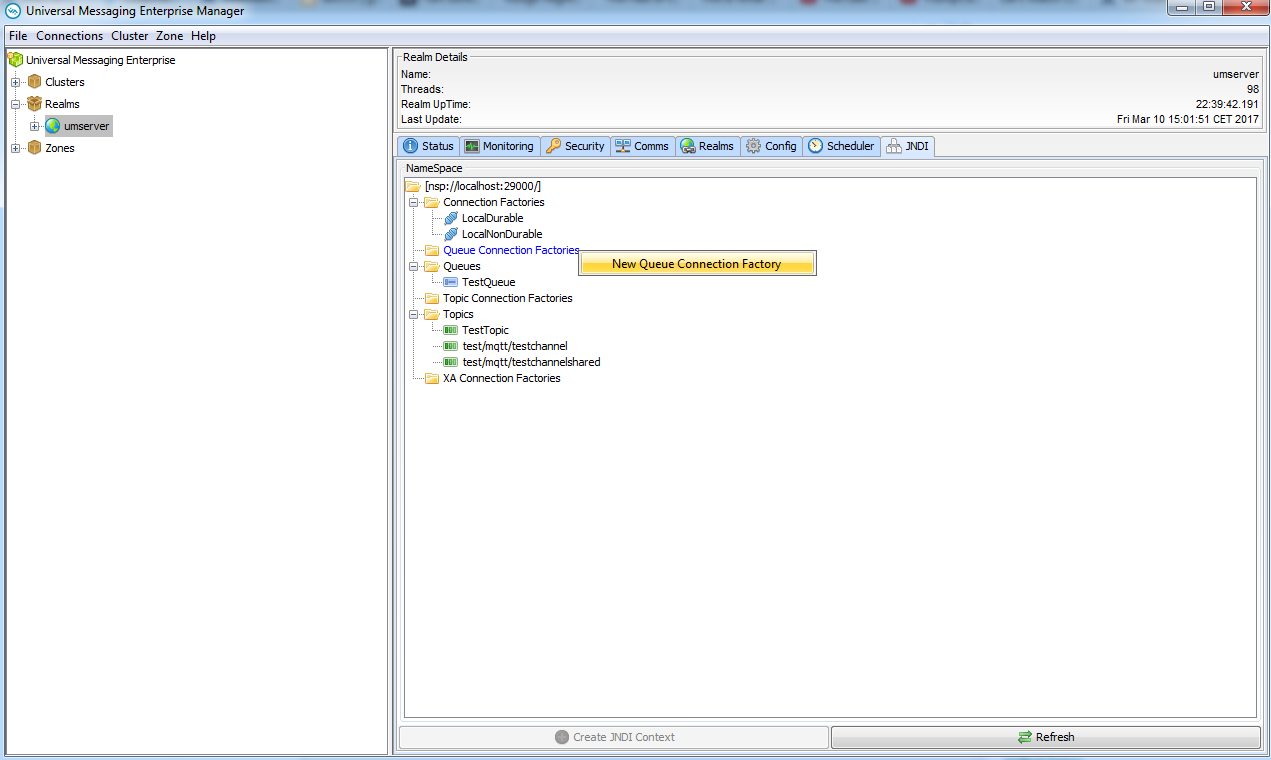Click the Connection Factories folder icon
This screenshot has width=1271, height=760.
point(432,202)
